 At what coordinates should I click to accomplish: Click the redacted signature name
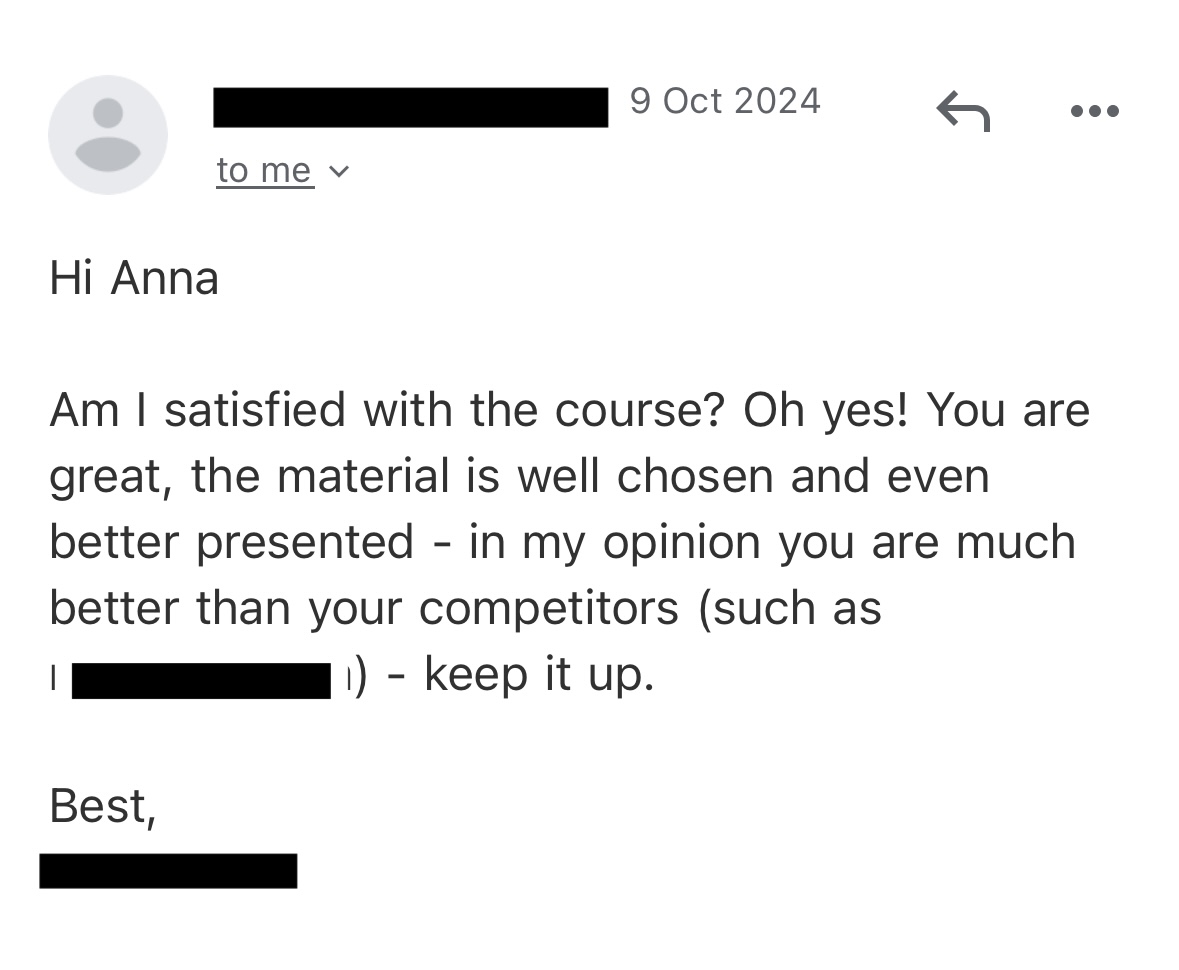168,870
